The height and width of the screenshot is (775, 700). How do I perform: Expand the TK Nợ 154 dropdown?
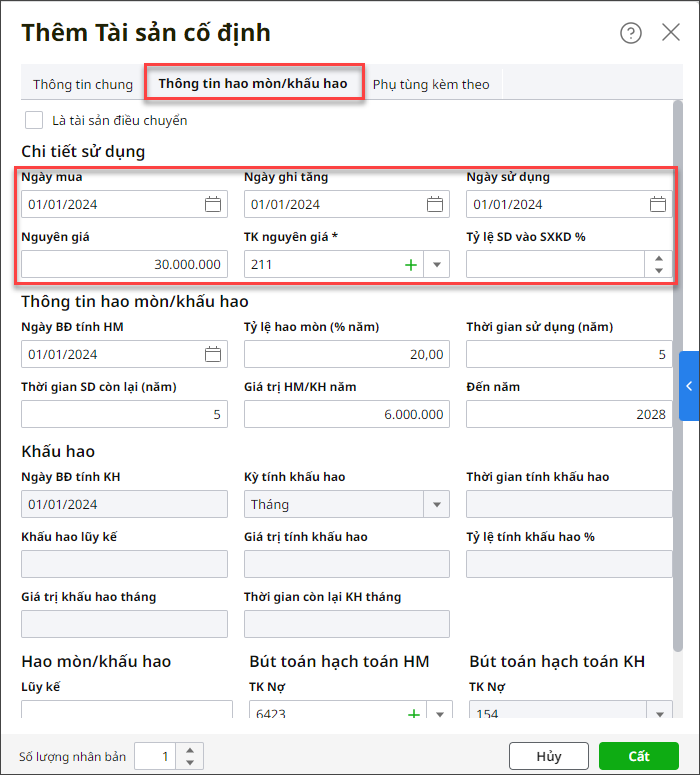coord(659,714)
